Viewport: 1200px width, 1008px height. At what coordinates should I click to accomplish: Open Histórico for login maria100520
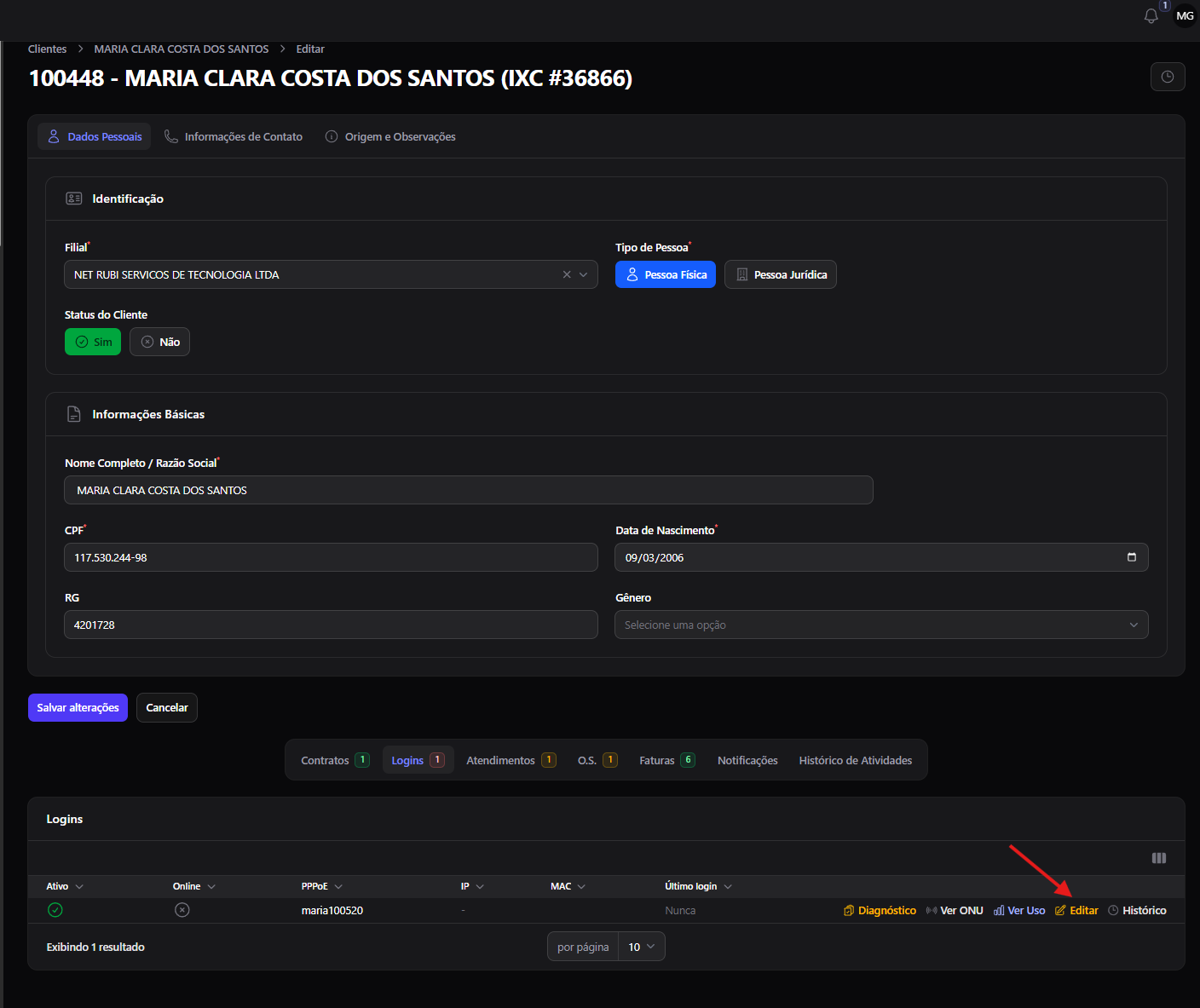tap(1137, 910)
